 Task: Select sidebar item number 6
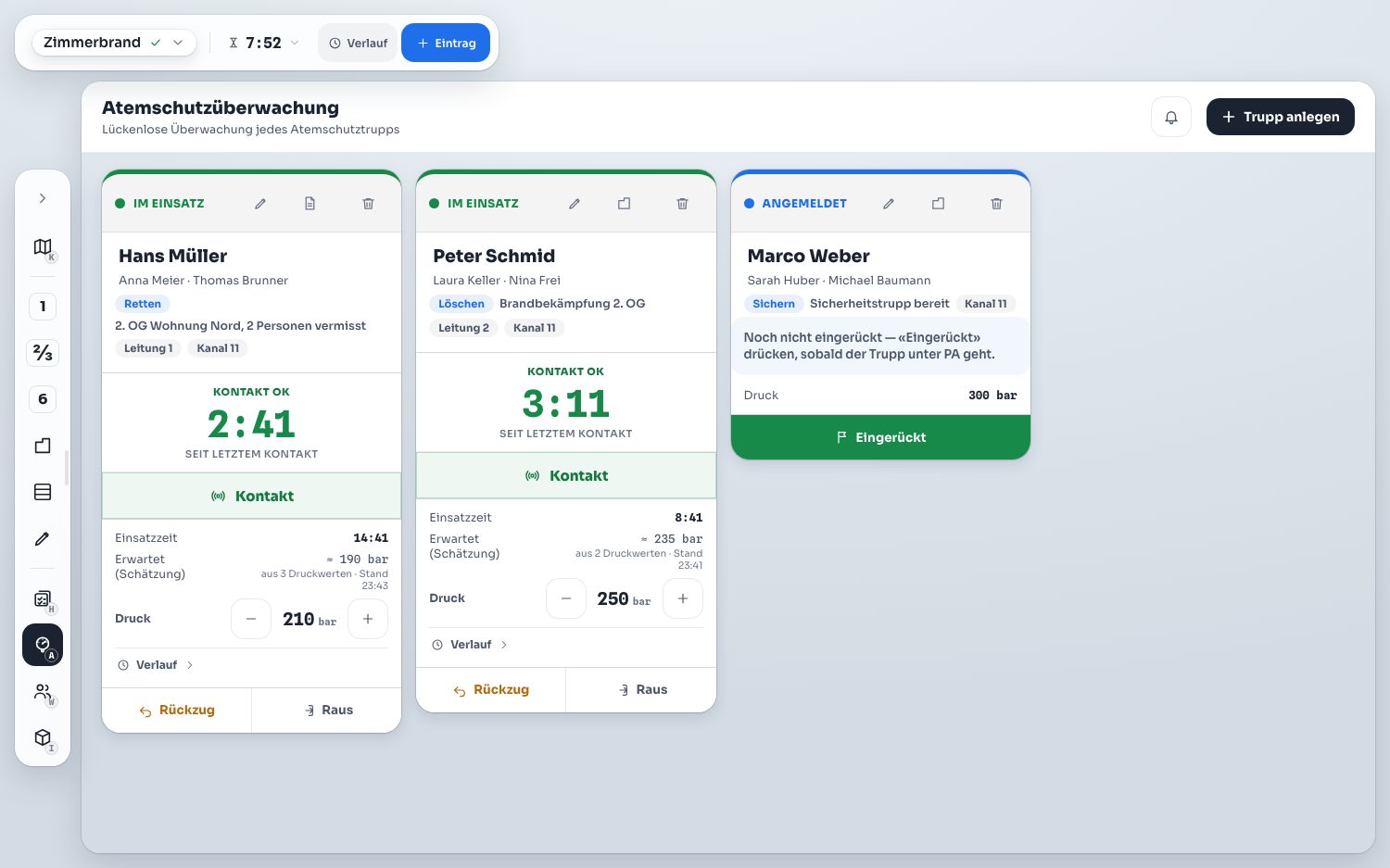(x=43, y=399)
